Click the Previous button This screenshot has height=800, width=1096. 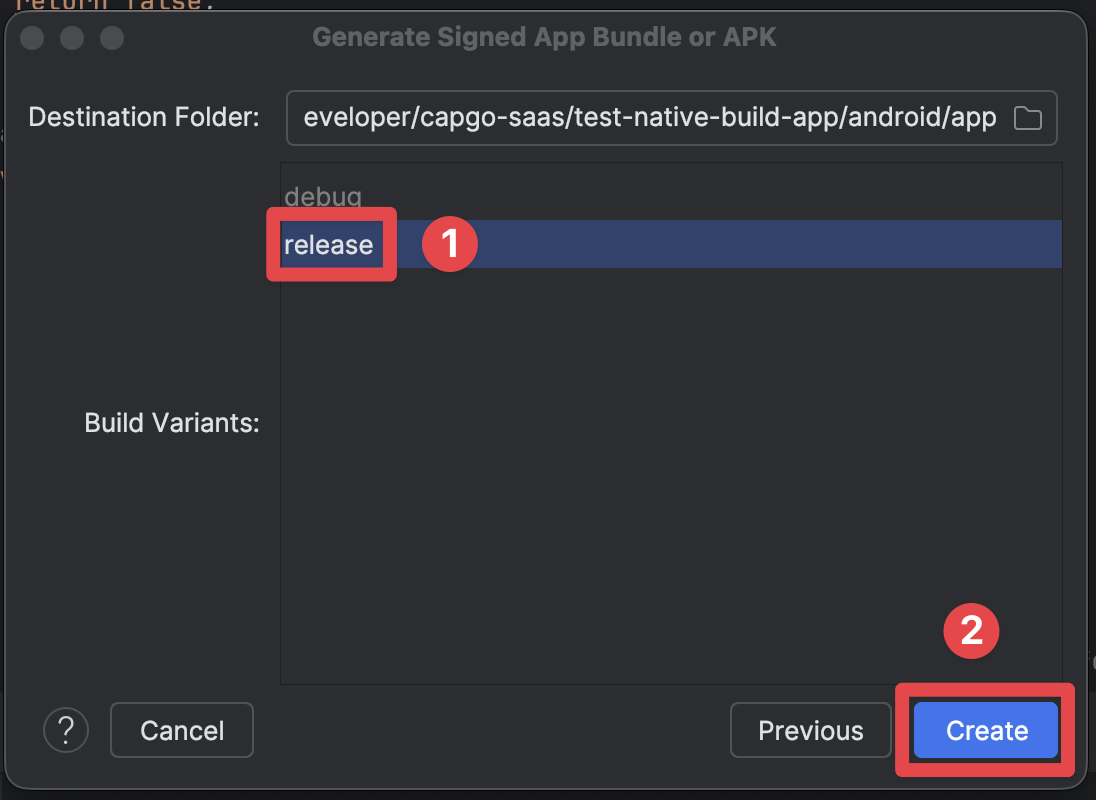coord(810,730)
